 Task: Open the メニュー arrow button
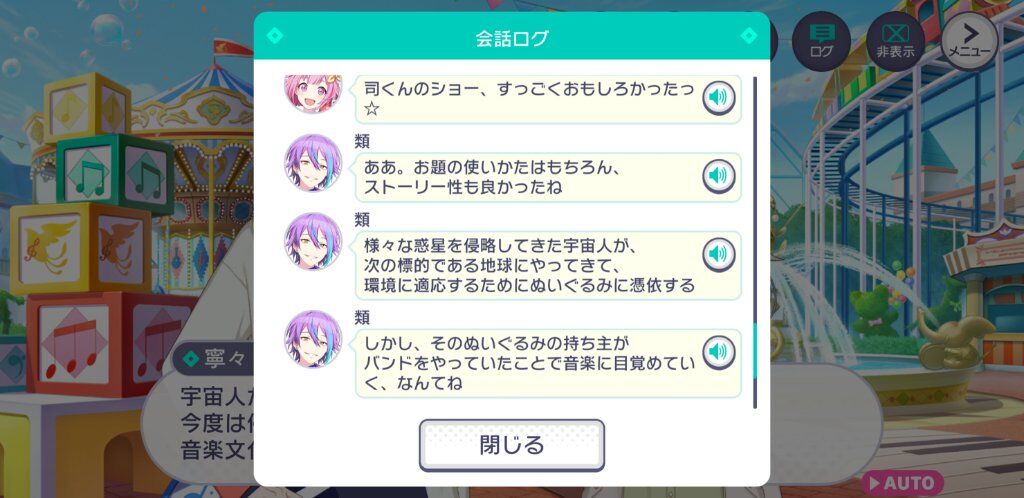[970, 41]
